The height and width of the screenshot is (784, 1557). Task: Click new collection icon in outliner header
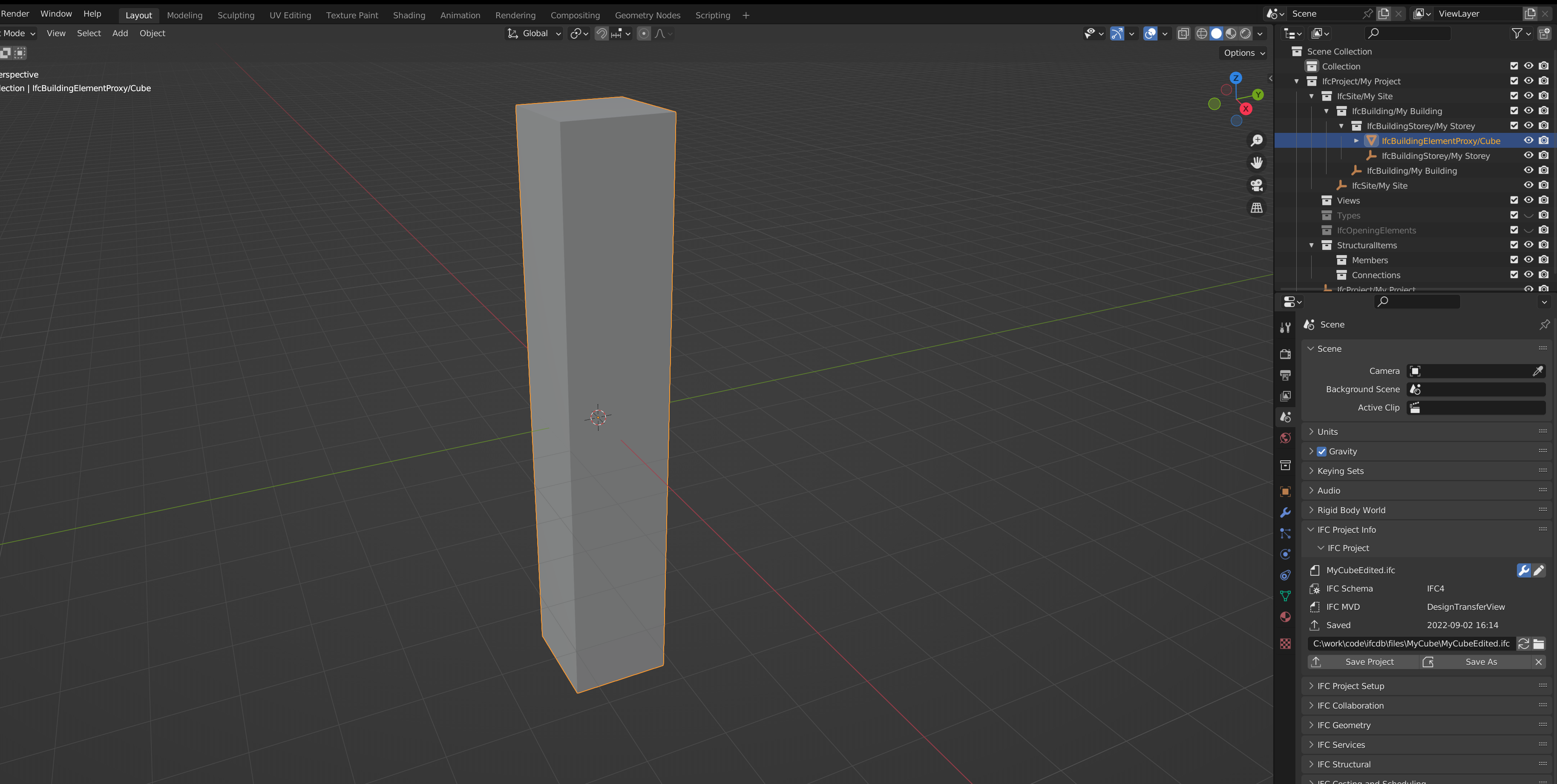(1544, 33)
